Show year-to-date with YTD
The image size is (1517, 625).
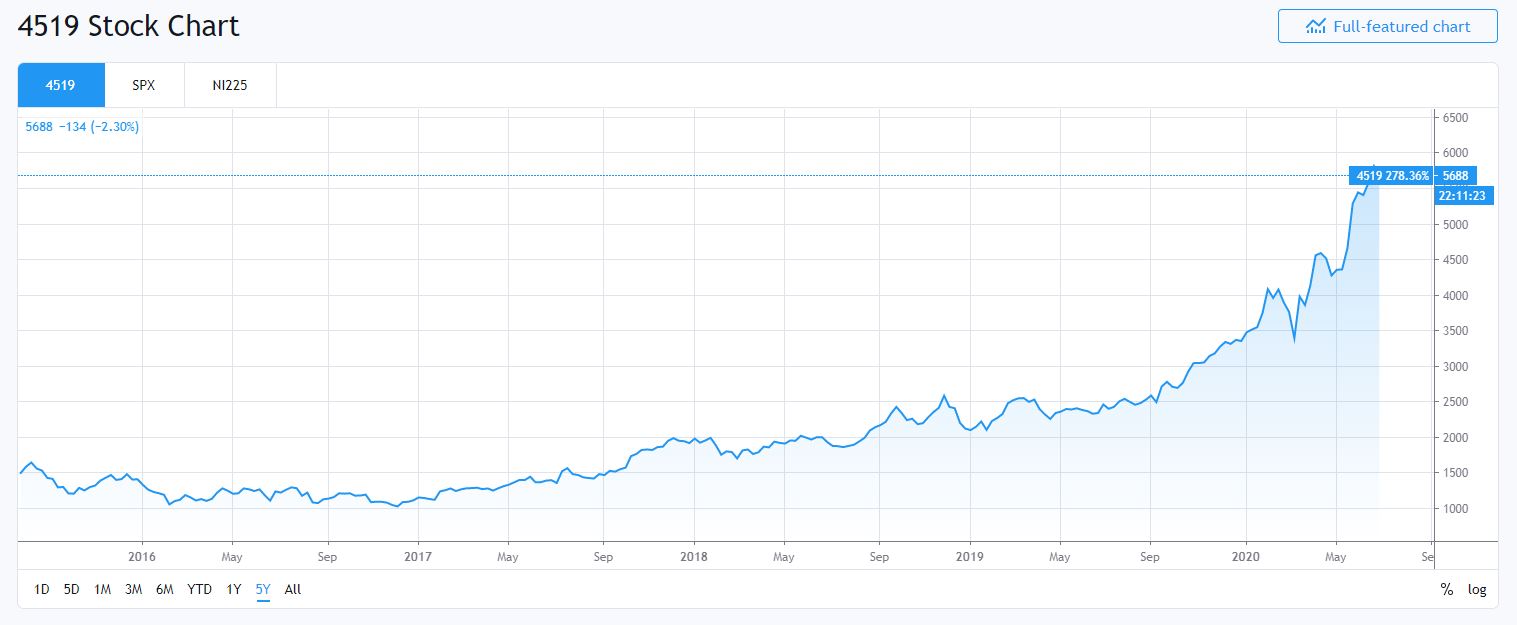tap(199, 589)
